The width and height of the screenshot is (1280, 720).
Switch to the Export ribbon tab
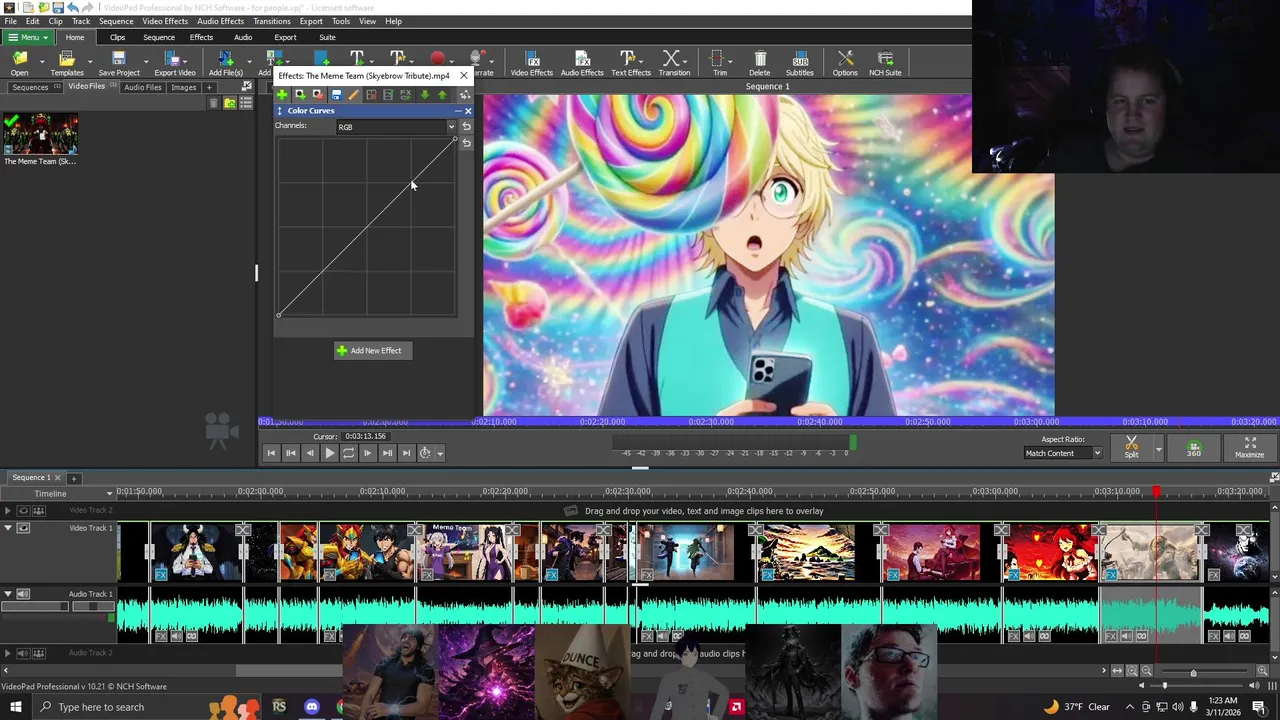pyautogui.click(x=285, y=37)
